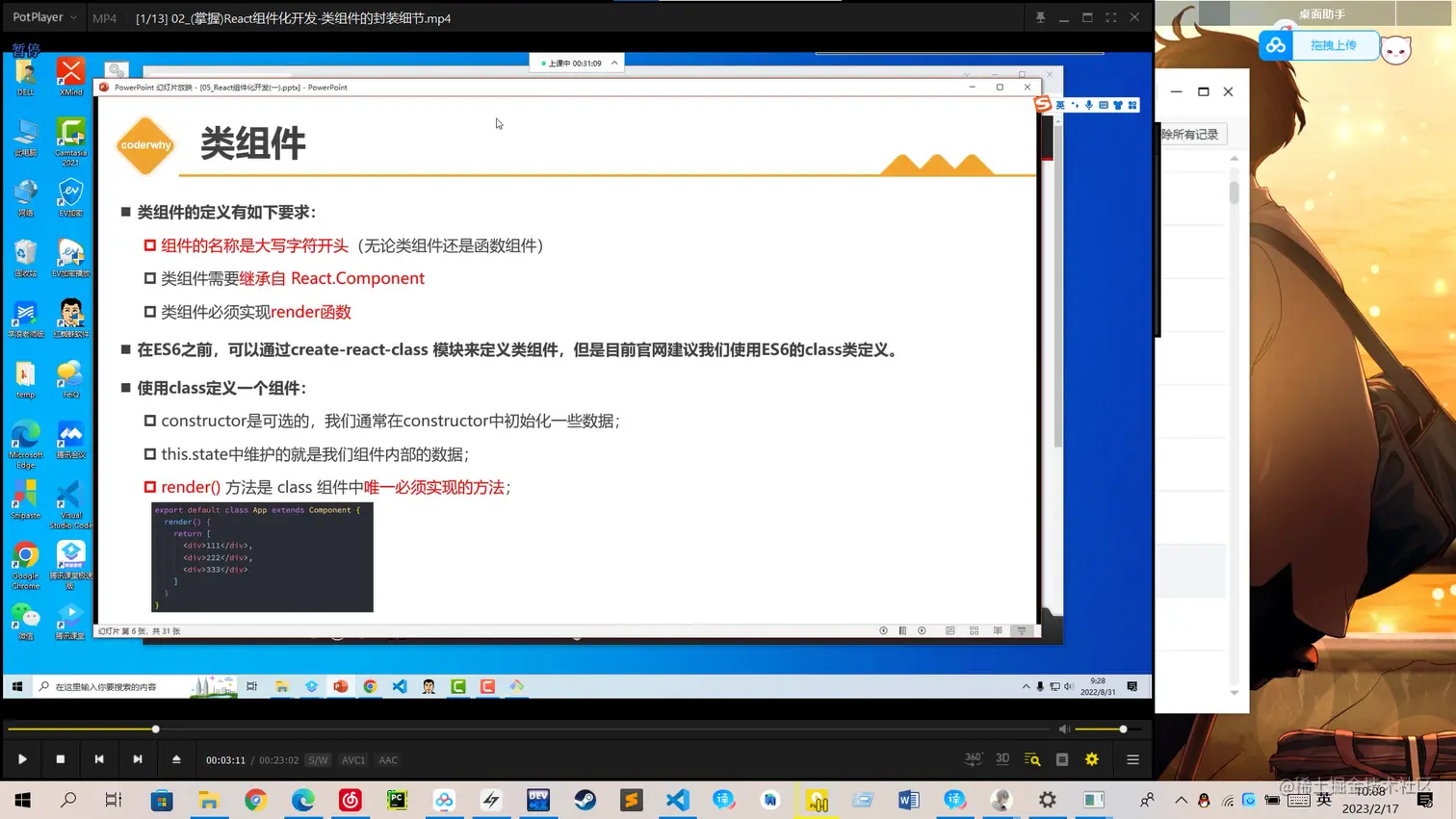Open Google Chrome from the taskbar
This screenshot has width=1456, height=819.
point(255,800)
